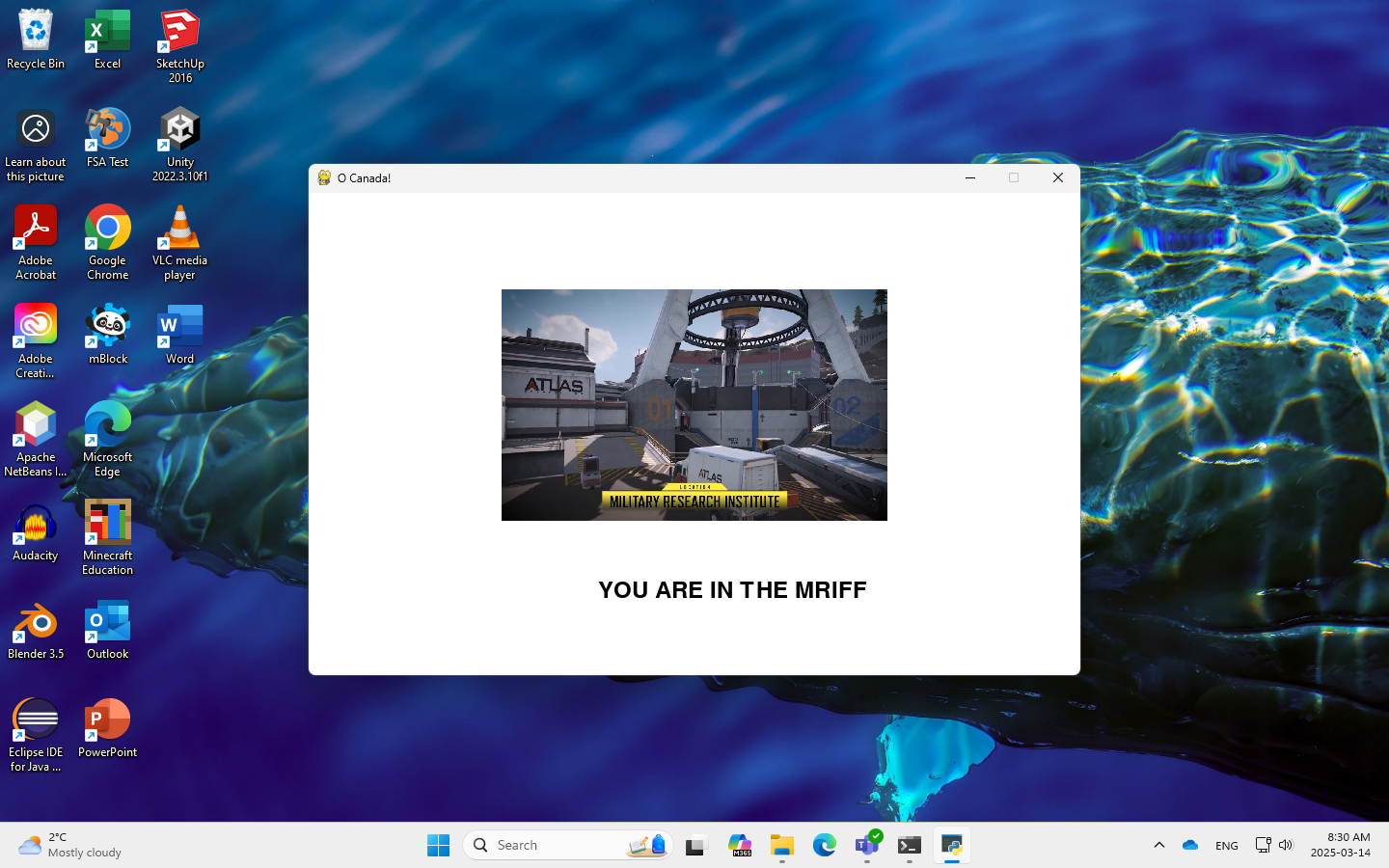The image size is (1389, 868).
Task: Open Word from the desktop
Action: pyautogui.click(x=179, y=335)
